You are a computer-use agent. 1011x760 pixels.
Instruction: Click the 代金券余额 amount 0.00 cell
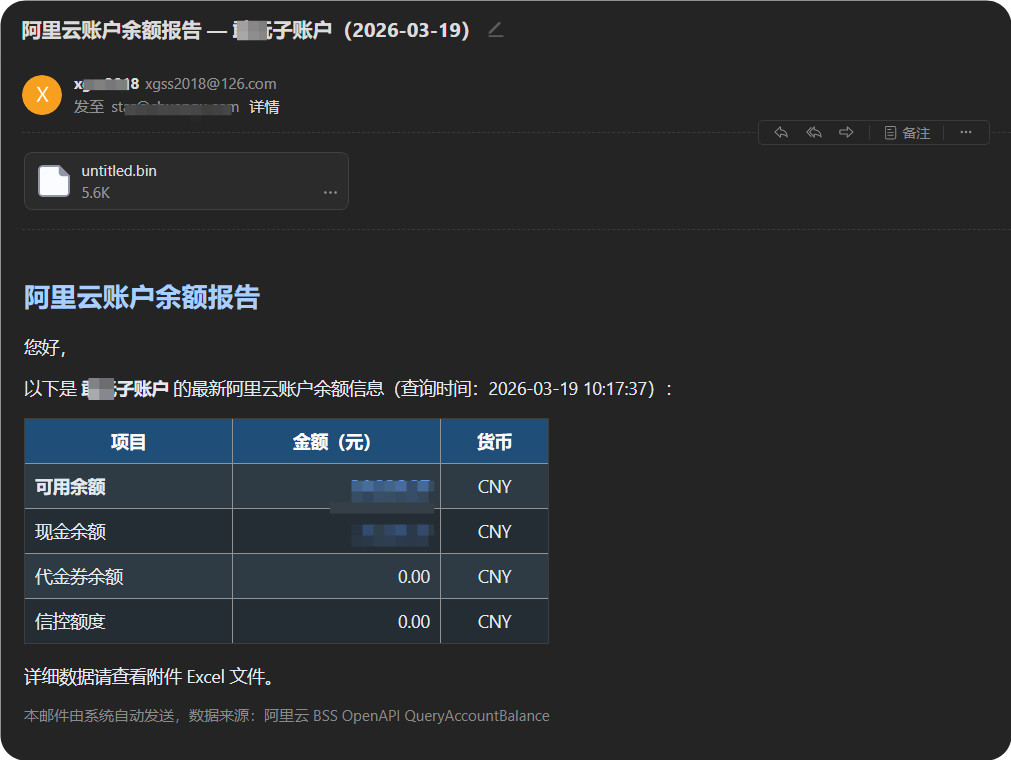(x=417, y=576)
